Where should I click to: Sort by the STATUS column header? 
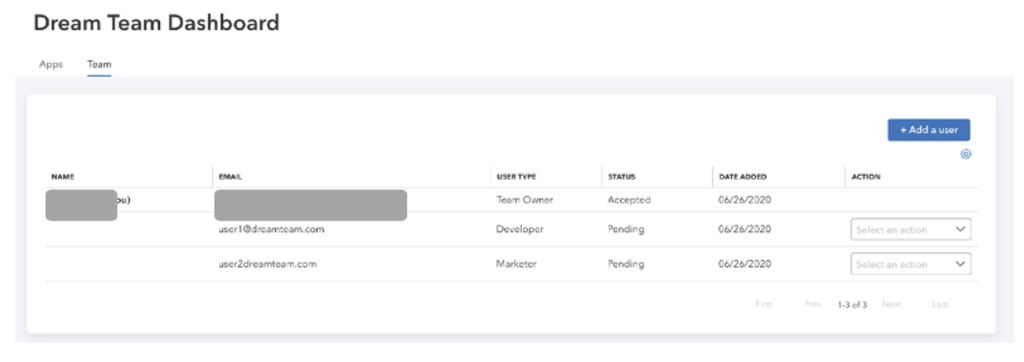click(x=622, y=177)
